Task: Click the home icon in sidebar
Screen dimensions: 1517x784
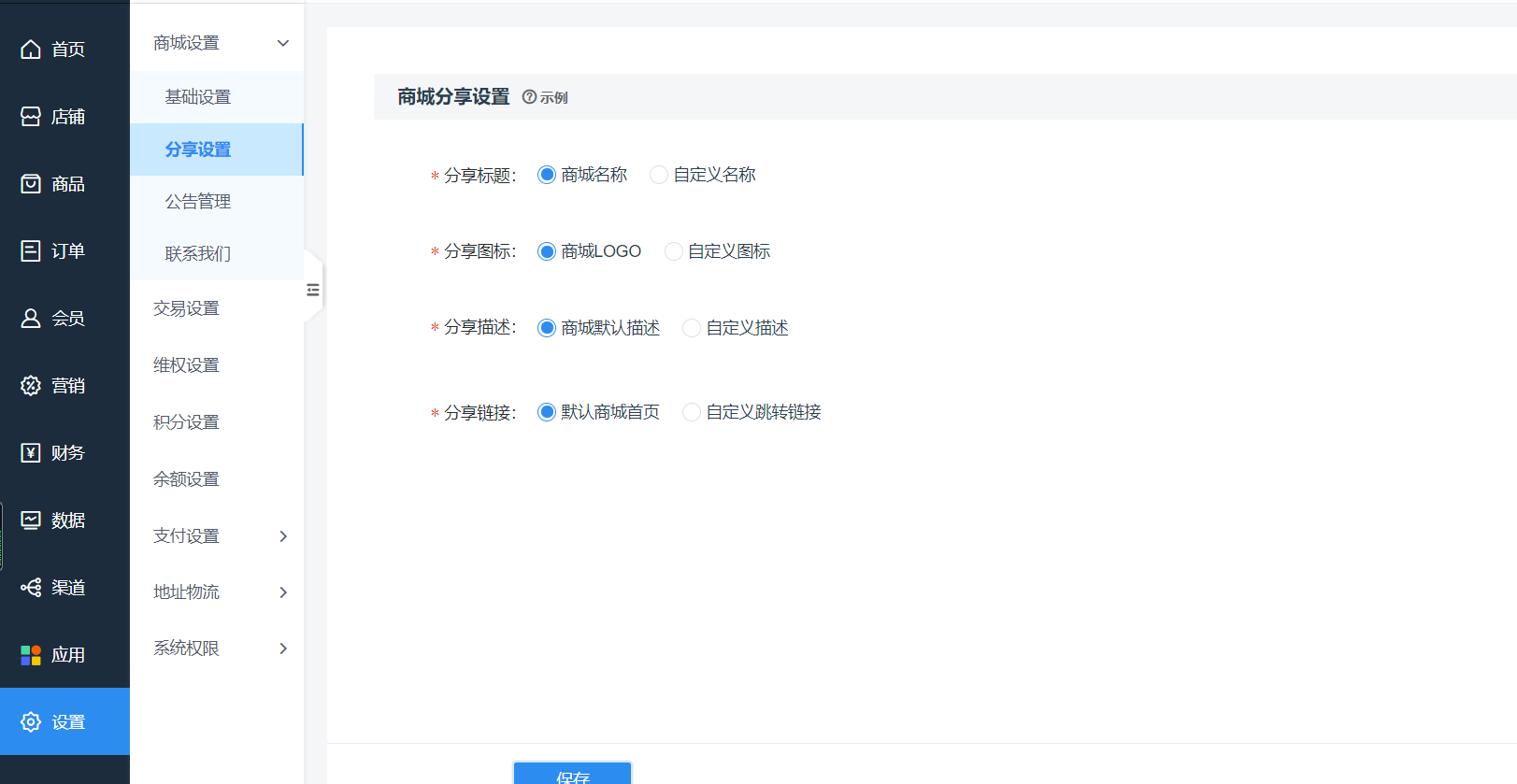Action: (31, 50)
